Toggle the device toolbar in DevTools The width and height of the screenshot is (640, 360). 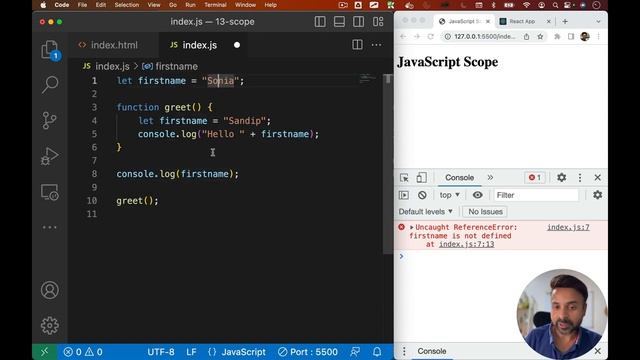point(421,178)
